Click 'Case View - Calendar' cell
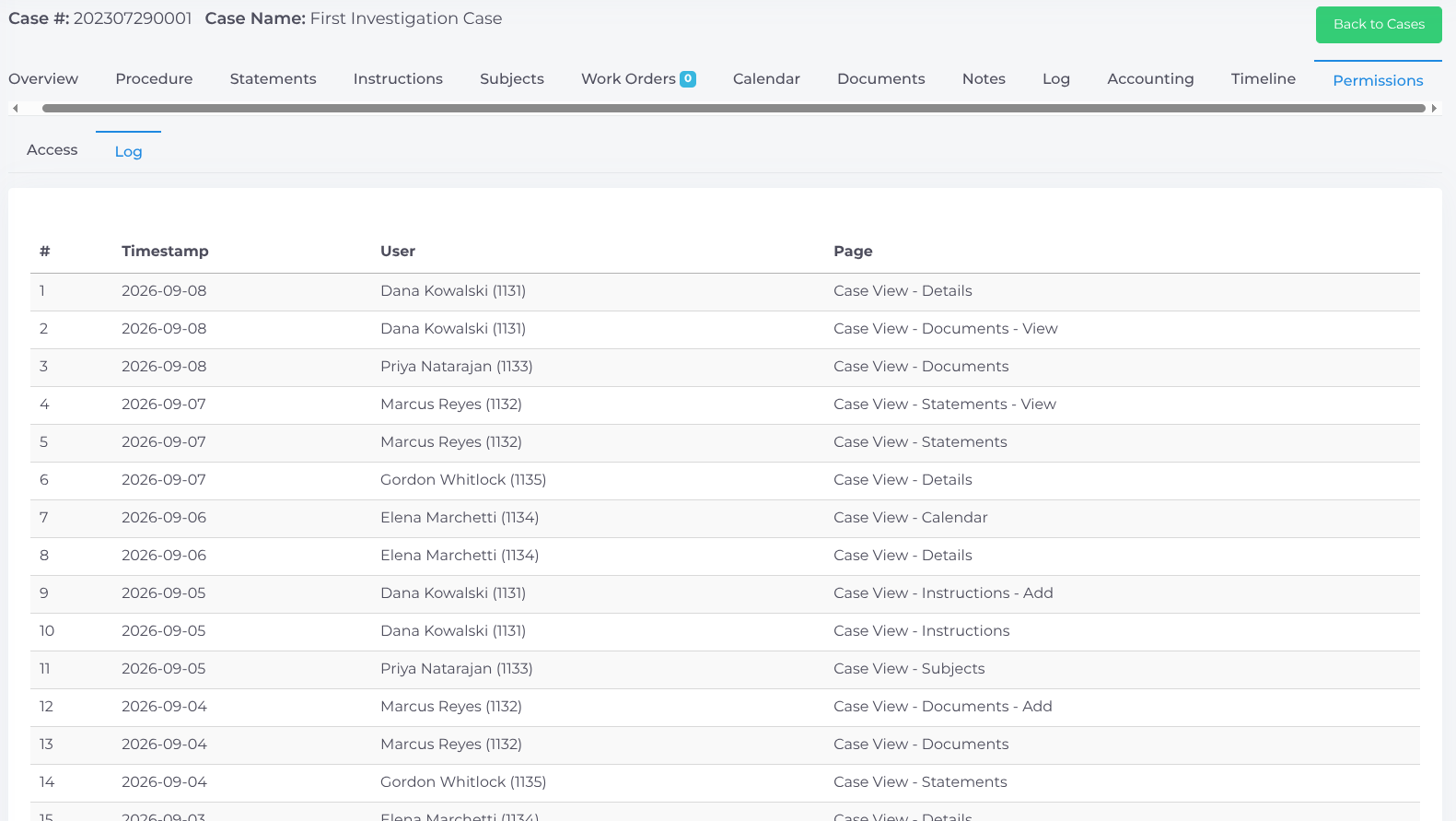The width and height of the screenshot is (1456, 821). [911, 518]
